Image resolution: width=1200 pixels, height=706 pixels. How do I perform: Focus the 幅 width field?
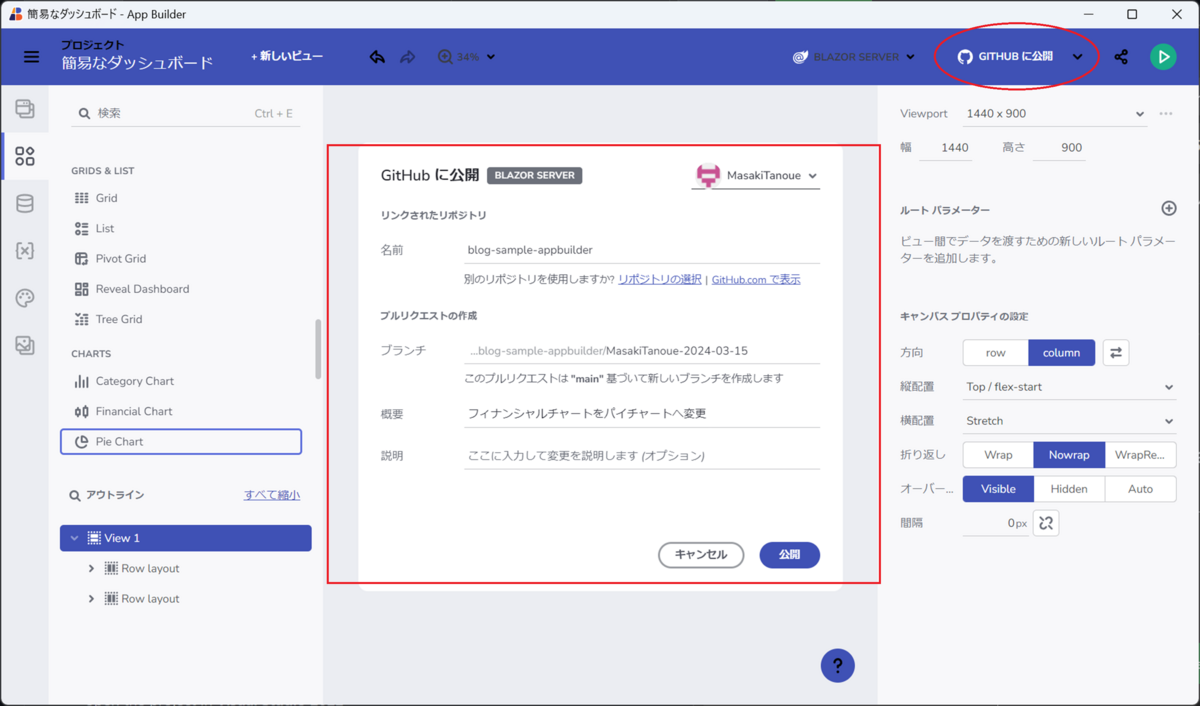(x=944, y=147)
